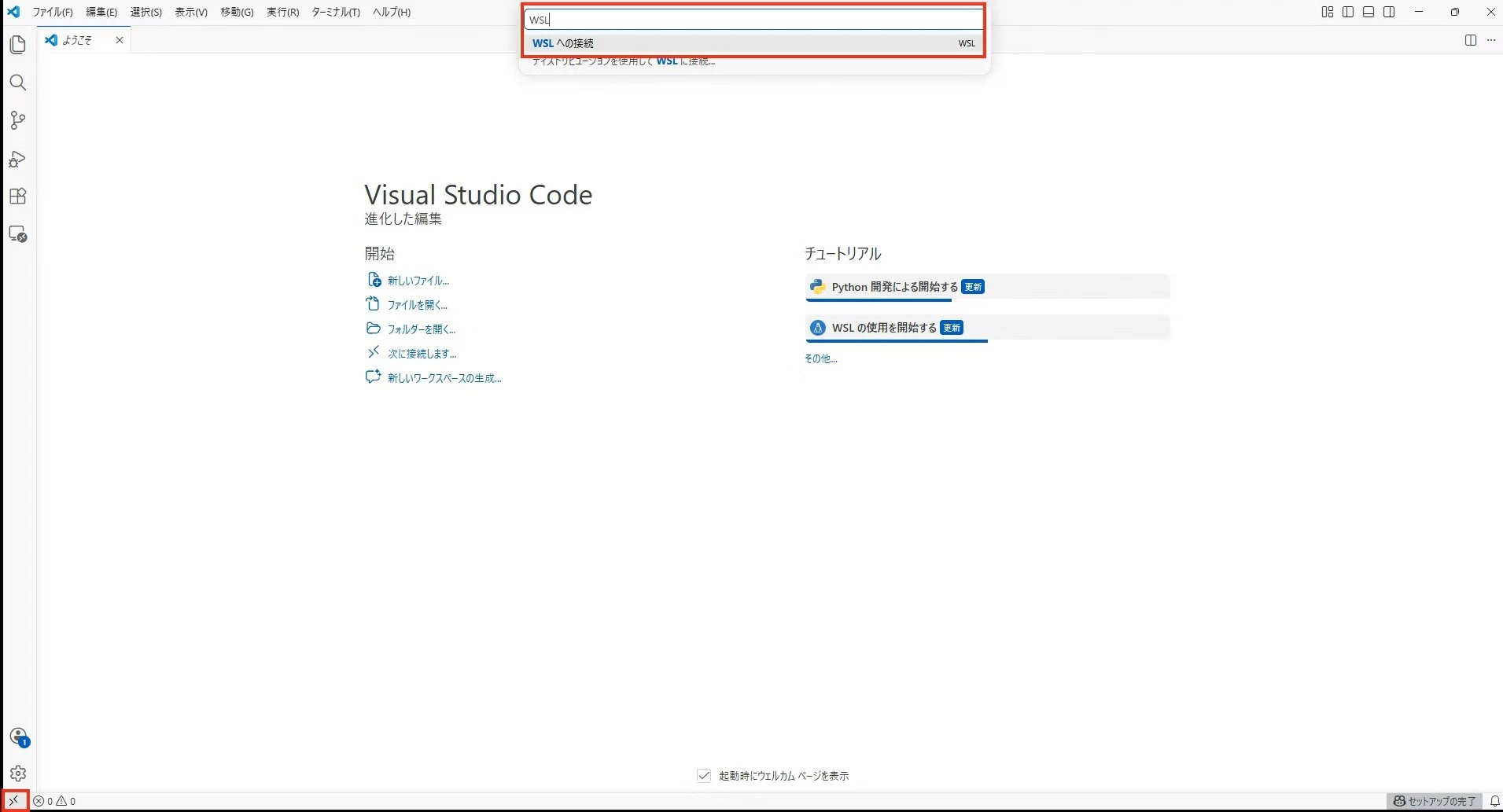The width and height of the screenshot is (1503, 812).
Task: Click the Customize Layout icon
Action: [1328, 12]
